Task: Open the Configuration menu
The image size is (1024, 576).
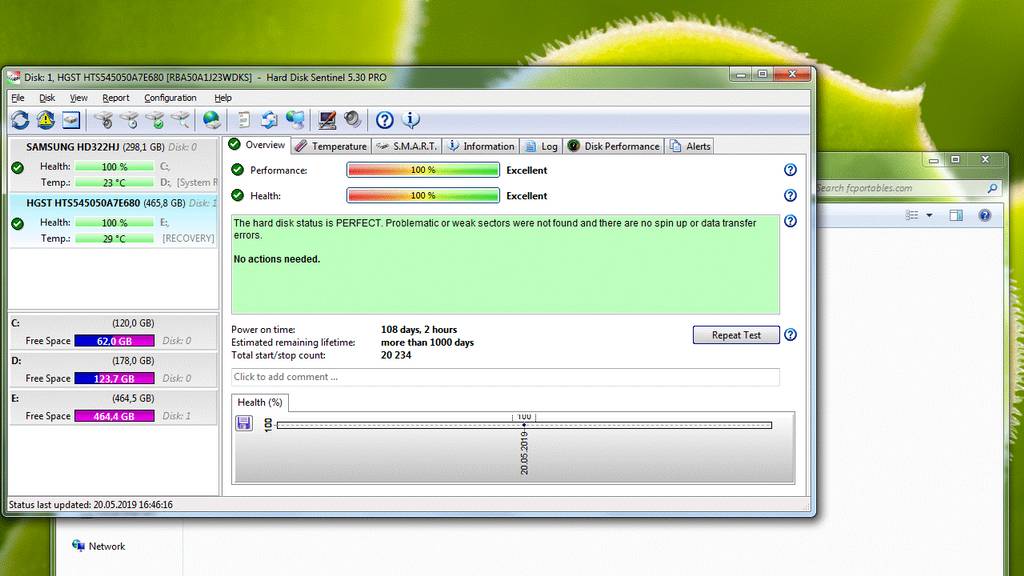Action: pyautogui.click(x=170, y=98)
